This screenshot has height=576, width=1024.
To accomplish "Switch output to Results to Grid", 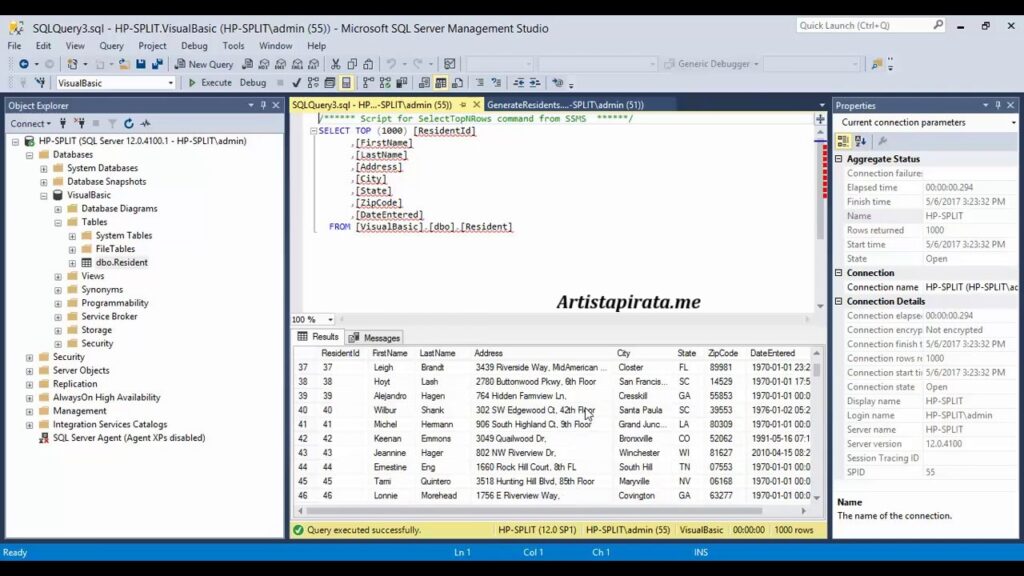I will point(441,83).
